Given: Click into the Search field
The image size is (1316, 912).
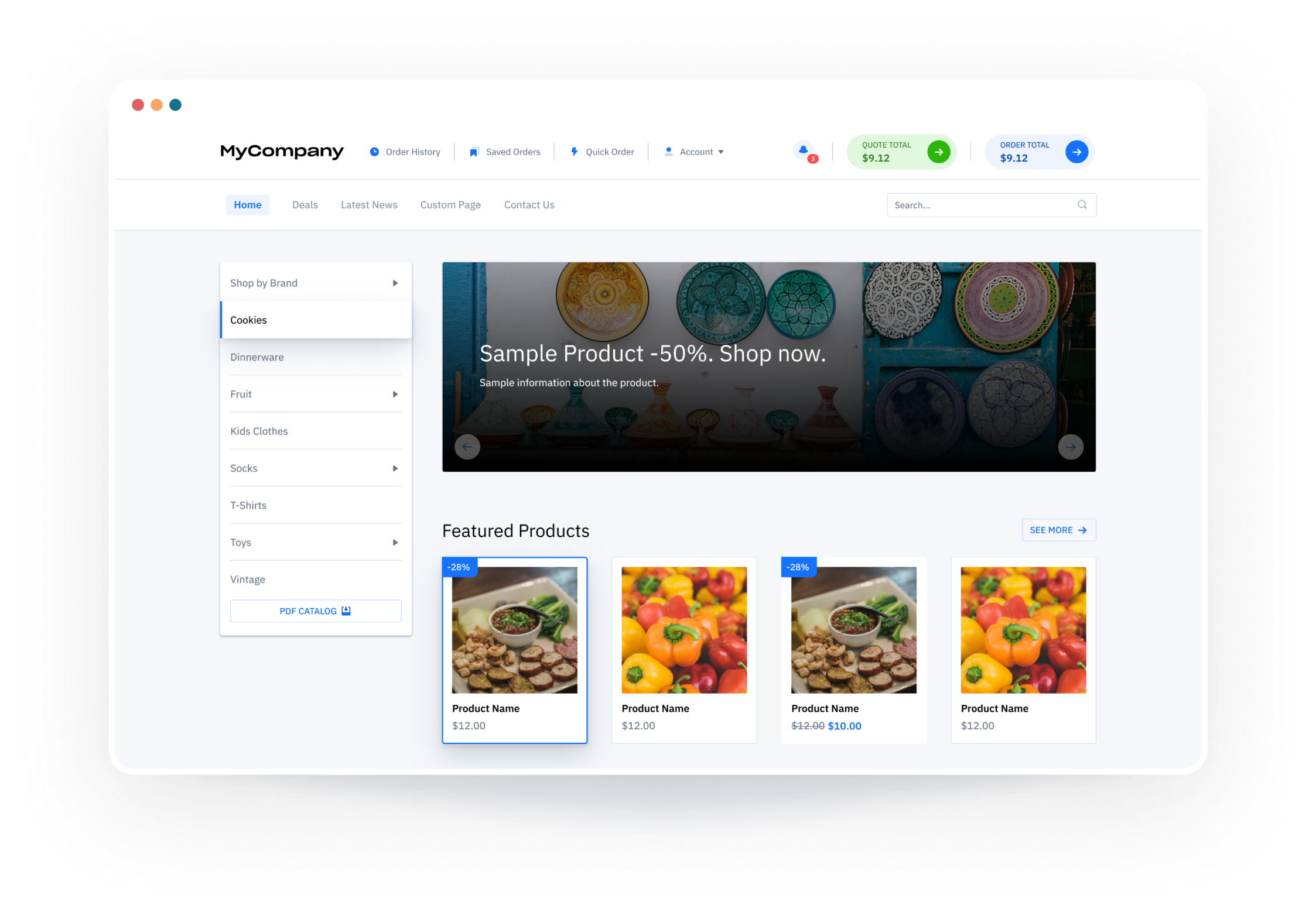Looking at the screenshot, I should pyautogui.click(x=992, y=205).
